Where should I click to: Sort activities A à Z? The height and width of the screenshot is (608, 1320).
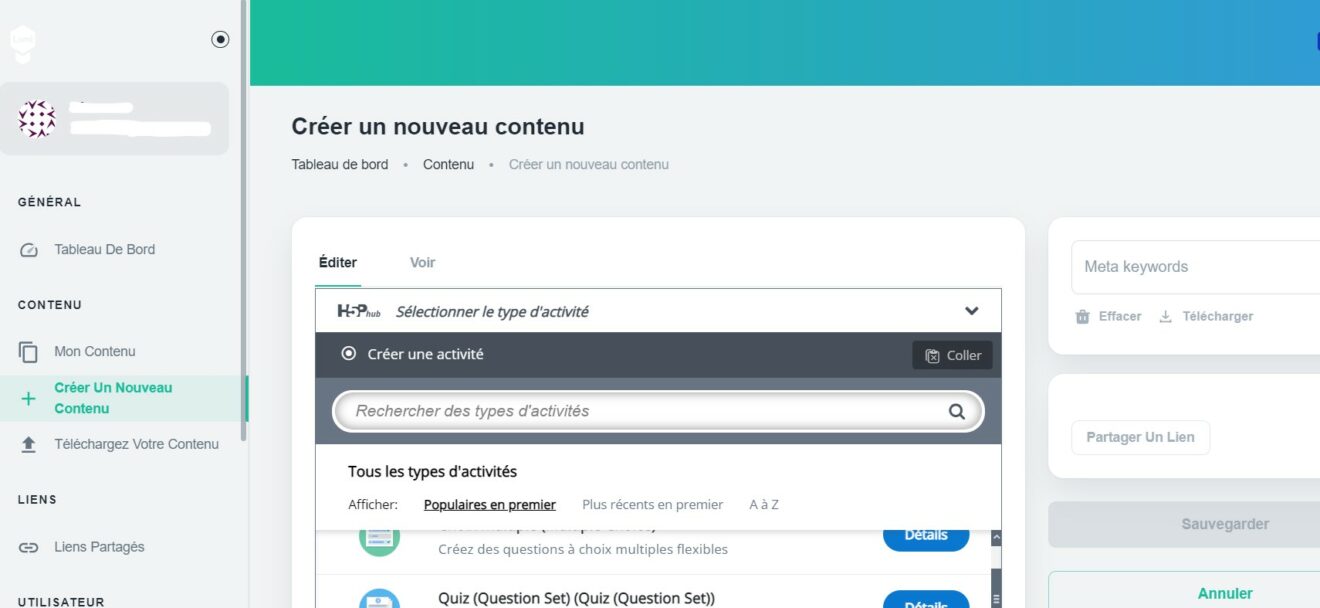(764, 505)
